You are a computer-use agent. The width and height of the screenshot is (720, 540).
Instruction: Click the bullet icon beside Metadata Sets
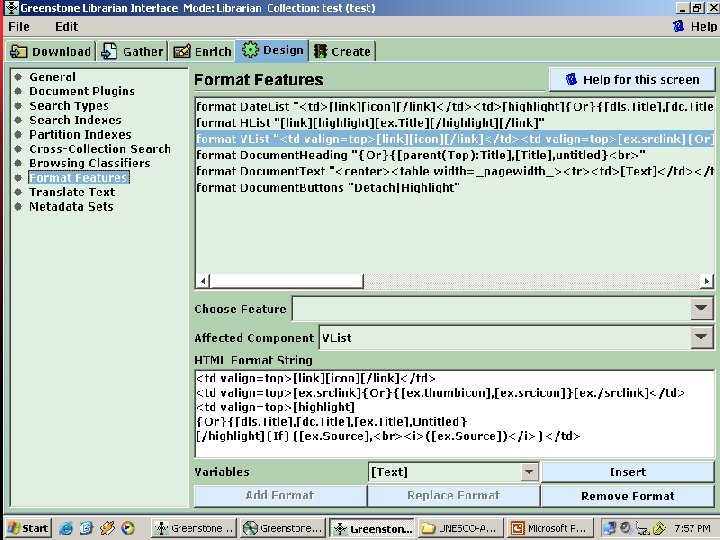click(x=18, y=207)
